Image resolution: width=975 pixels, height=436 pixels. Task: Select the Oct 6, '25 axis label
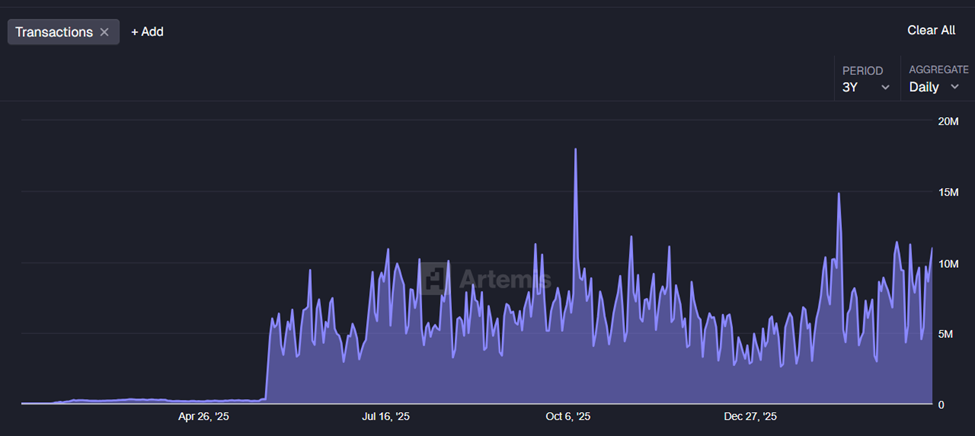coord(568,416)
